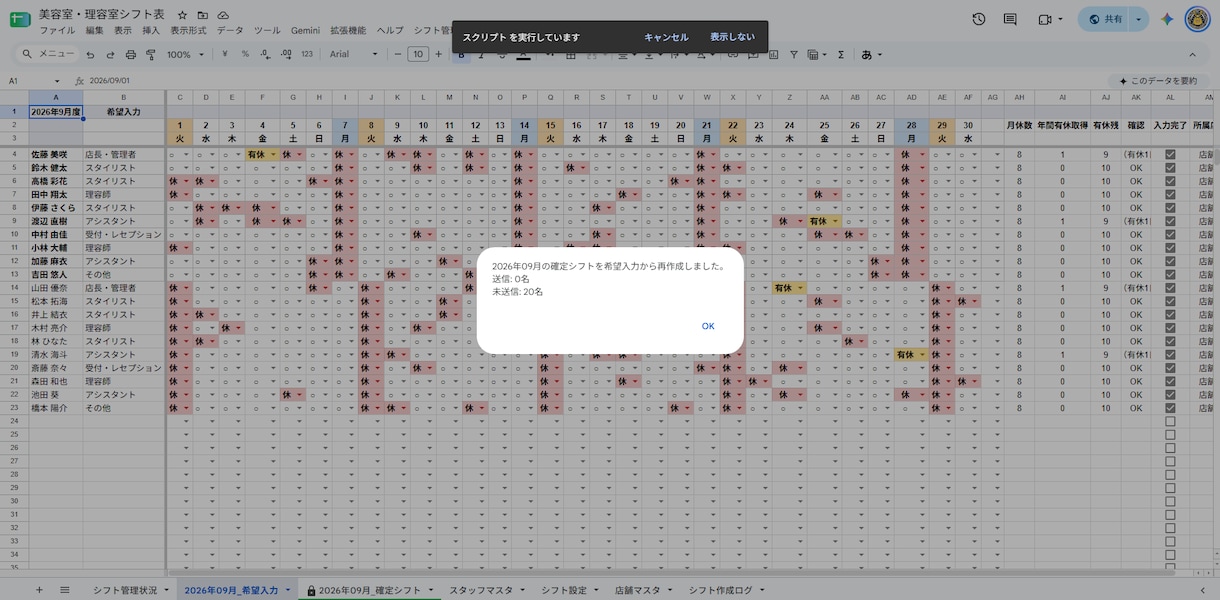This screenshot has width=1220, height=600.
Task: Open the Google account avatar
Action: pyautogui.click(x=1197, y=19)
